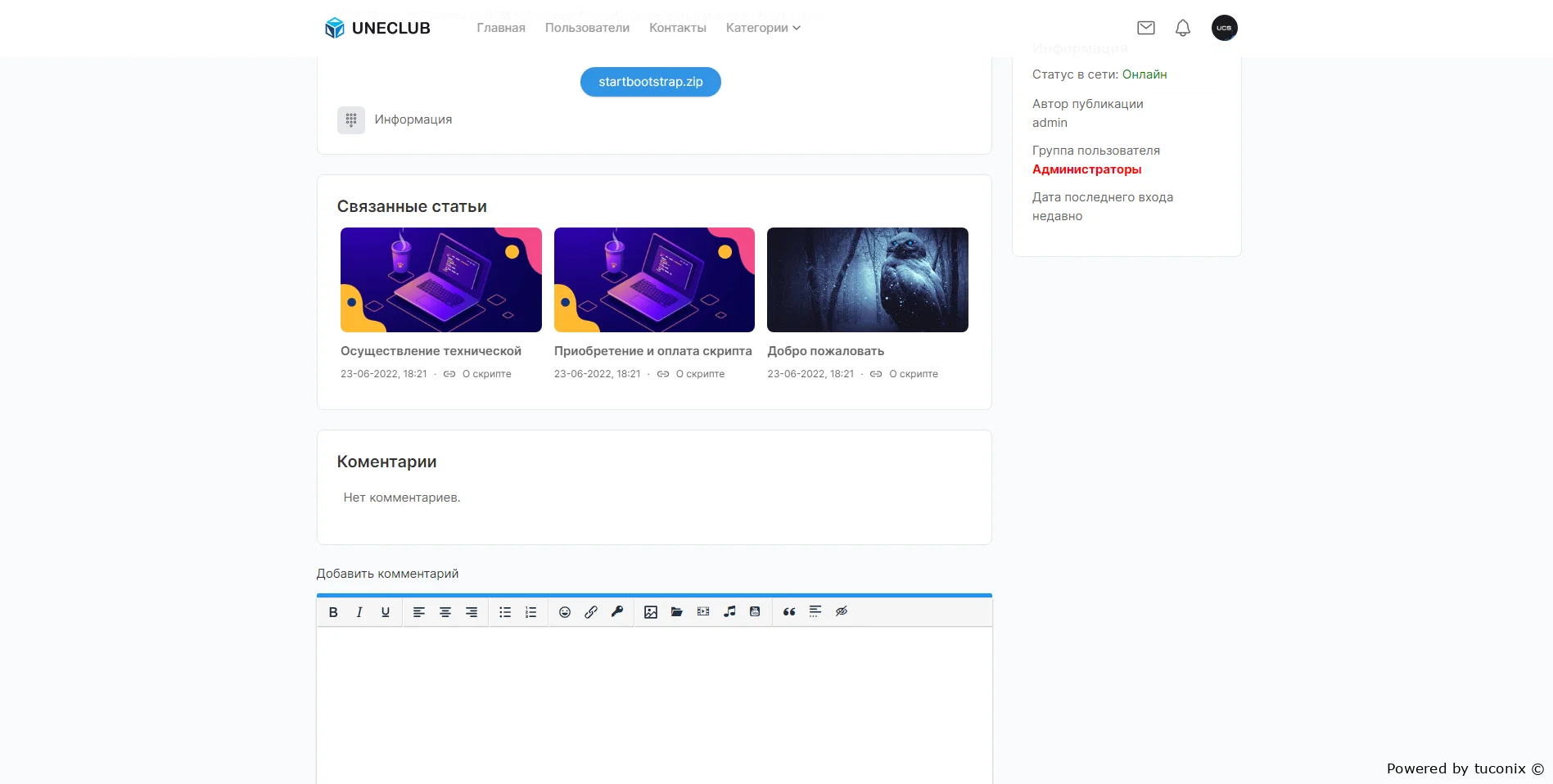Open the owl thumbnail of Добро пожаловать
Image resolution: width=1553 pixels, height=784 pixels.
[868, 280]
